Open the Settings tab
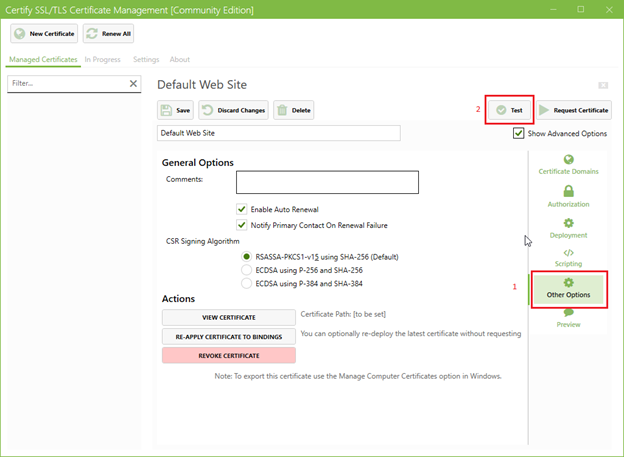The height and width of the screenshot is (457, 624). point(146,59)
